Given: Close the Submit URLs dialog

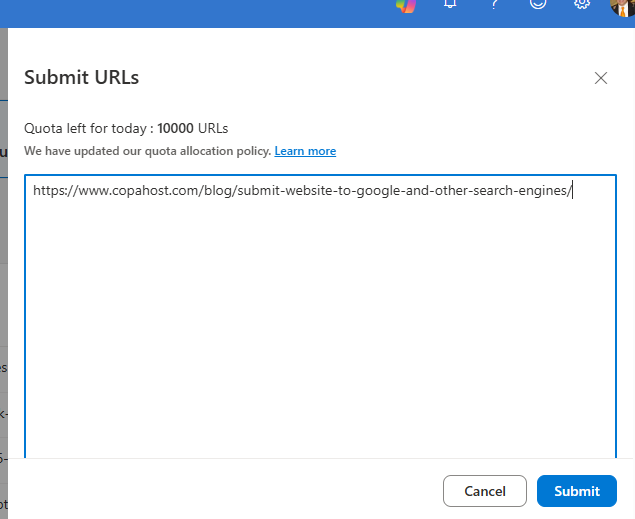Looking at the screenshot, I should click(x=601, y=78).
